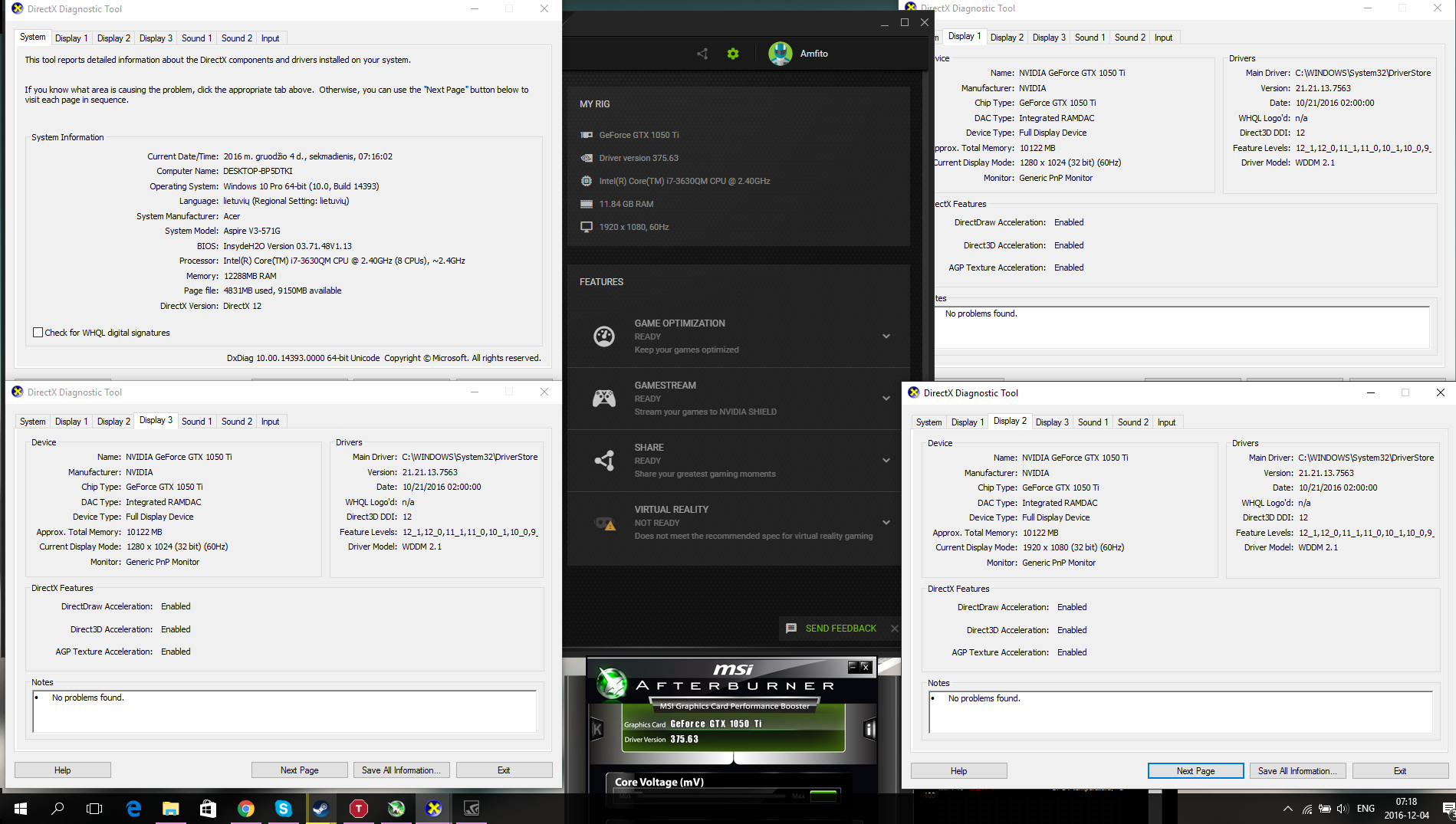1456x824 pixels.
Task: Open Sound 1 tab in the Display 1 DxDiag window
Action: tap(1090, 38)
